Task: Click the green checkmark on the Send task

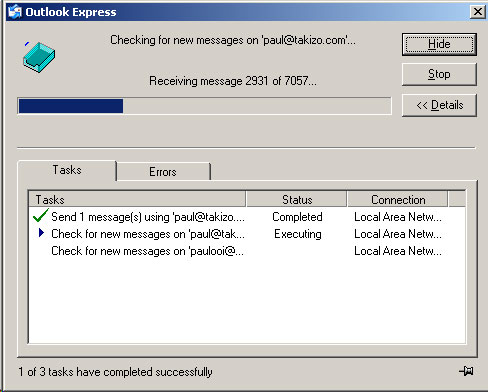Action: pyautogui.click(x=41, y=216)
